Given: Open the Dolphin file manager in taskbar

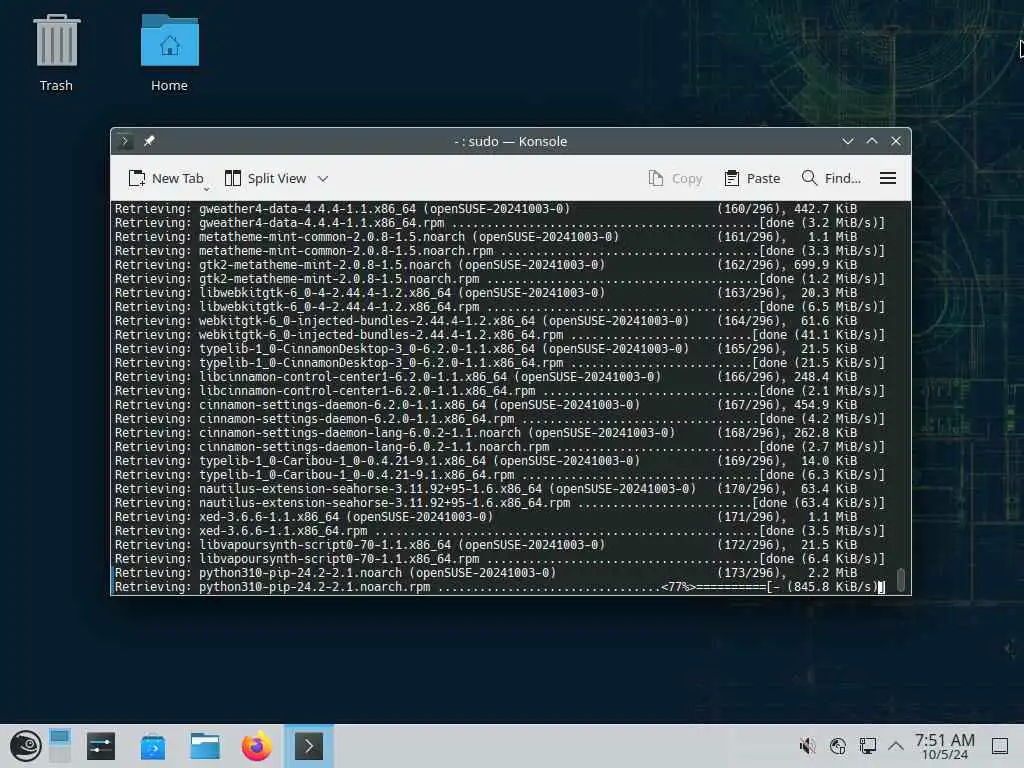Looking at the screenshot, I should coord(205,746).
